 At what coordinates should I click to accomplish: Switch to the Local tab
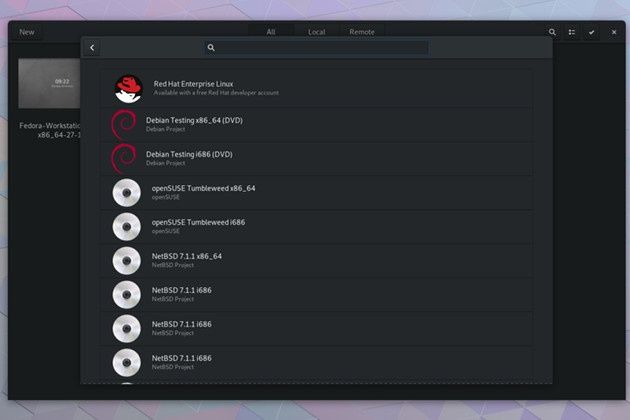pos(317,32)
